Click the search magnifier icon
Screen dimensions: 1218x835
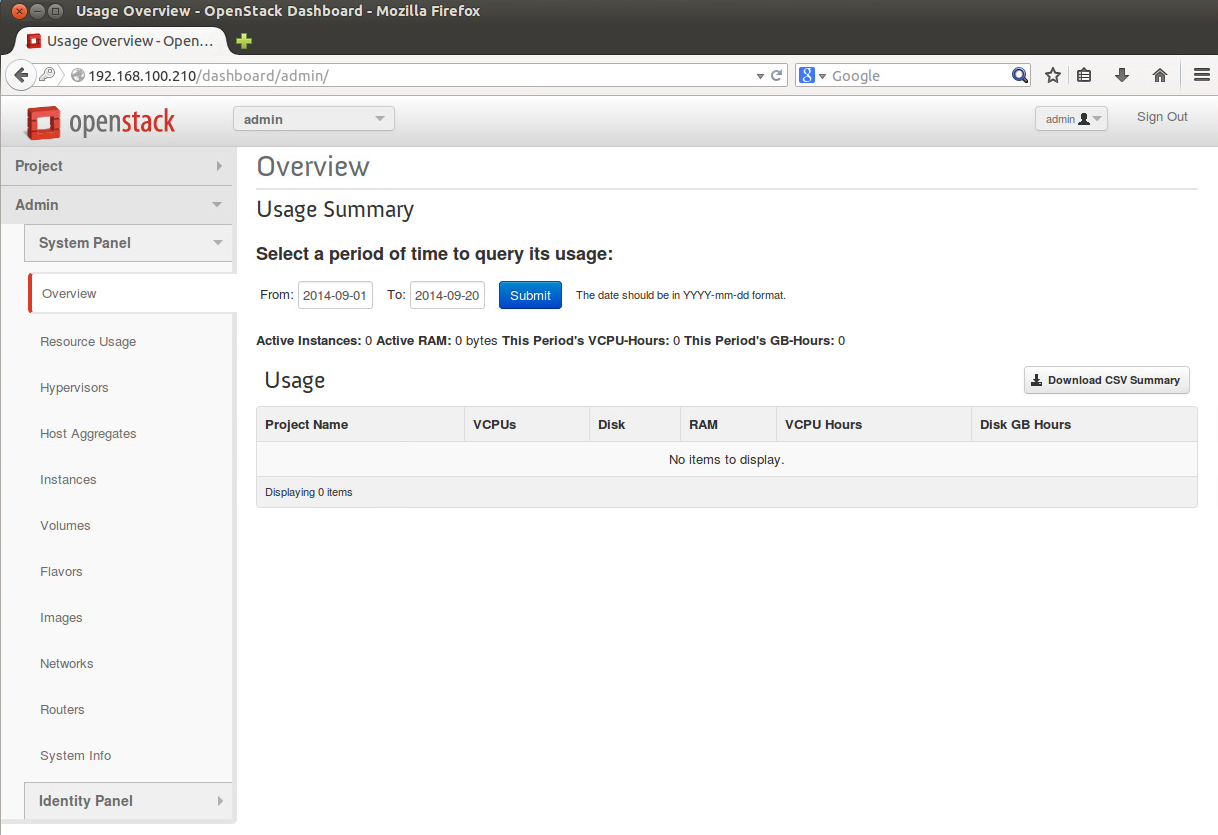(1019, 75)
